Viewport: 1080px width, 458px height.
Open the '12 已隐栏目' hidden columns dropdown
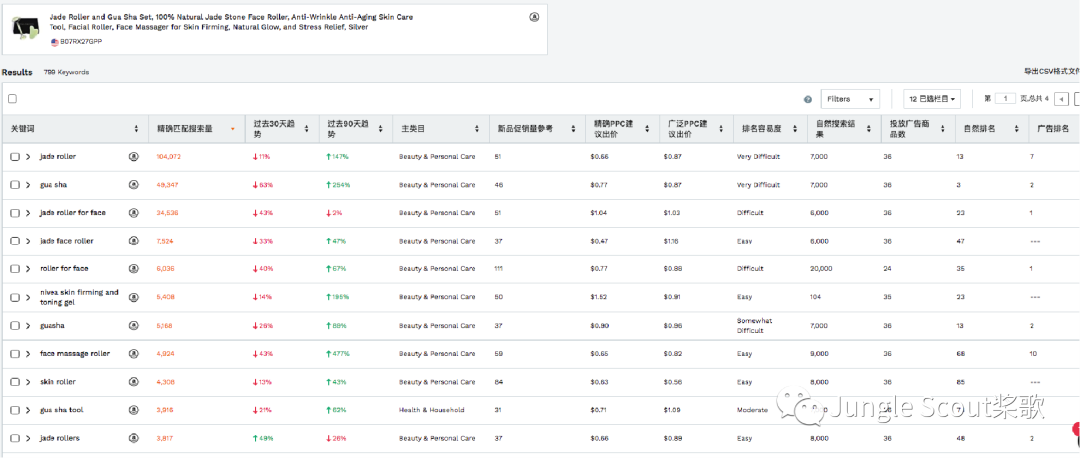(932, 99)
